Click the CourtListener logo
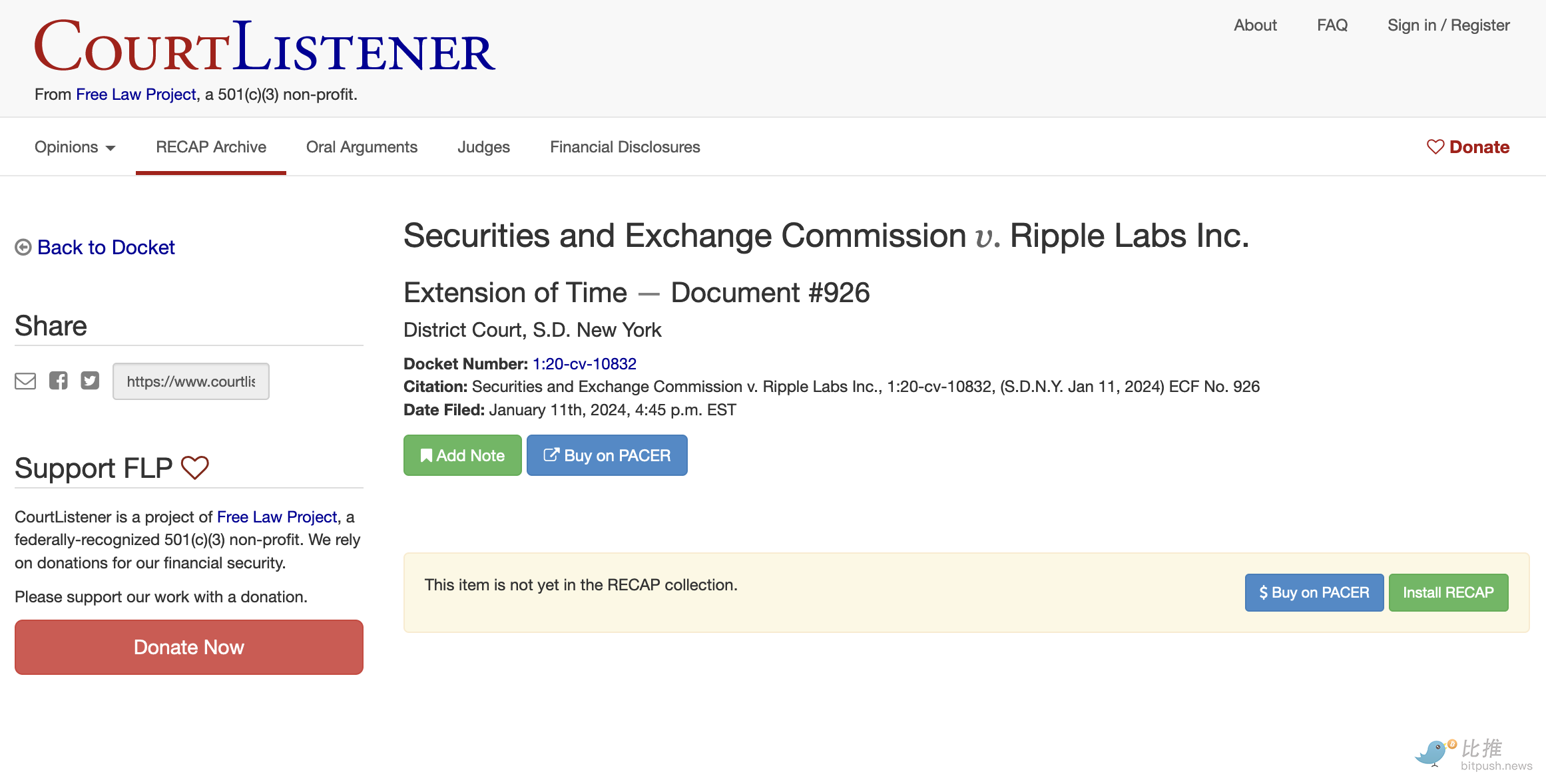Screen dimensions: 1546x784 [x=265, y=47]
